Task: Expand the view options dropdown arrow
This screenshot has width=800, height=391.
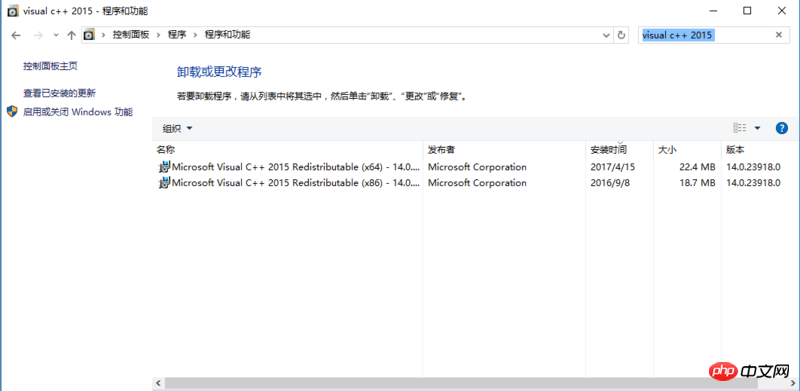Action: click(x=757, y=128)
